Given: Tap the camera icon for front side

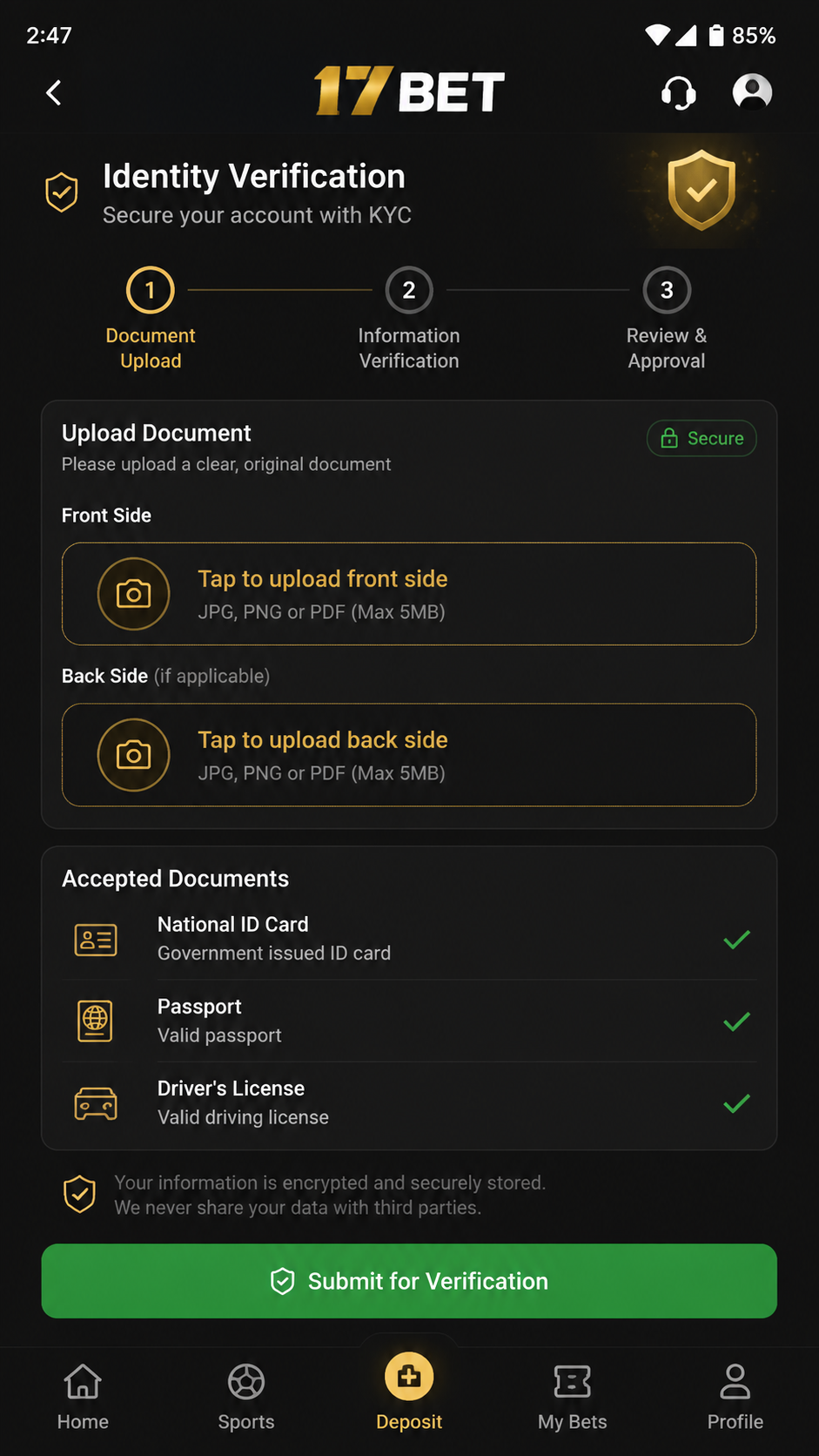Looking at the screenshot, I should (x=133, y=594).
